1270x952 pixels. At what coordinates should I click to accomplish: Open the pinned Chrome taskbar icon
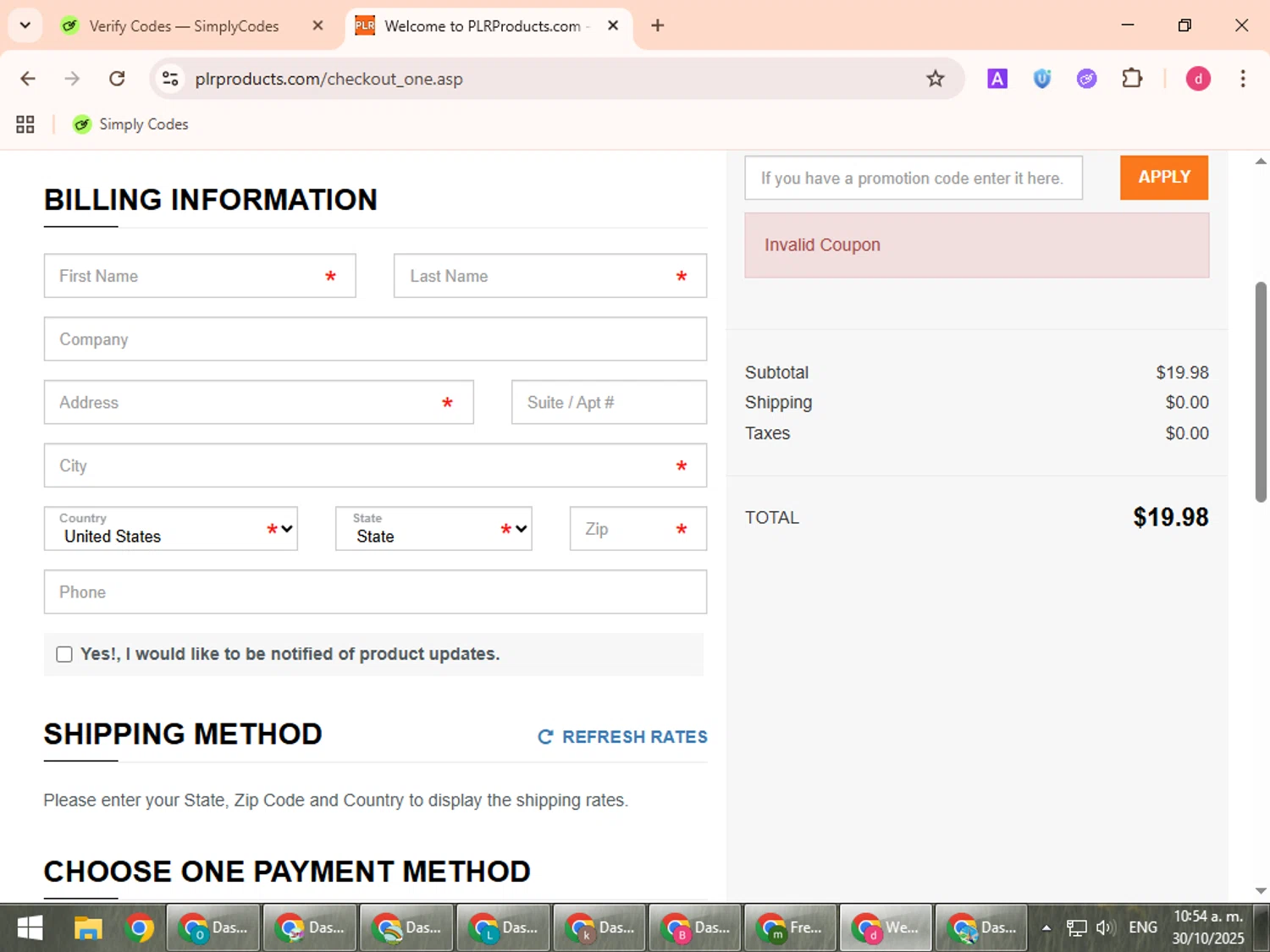140,928
